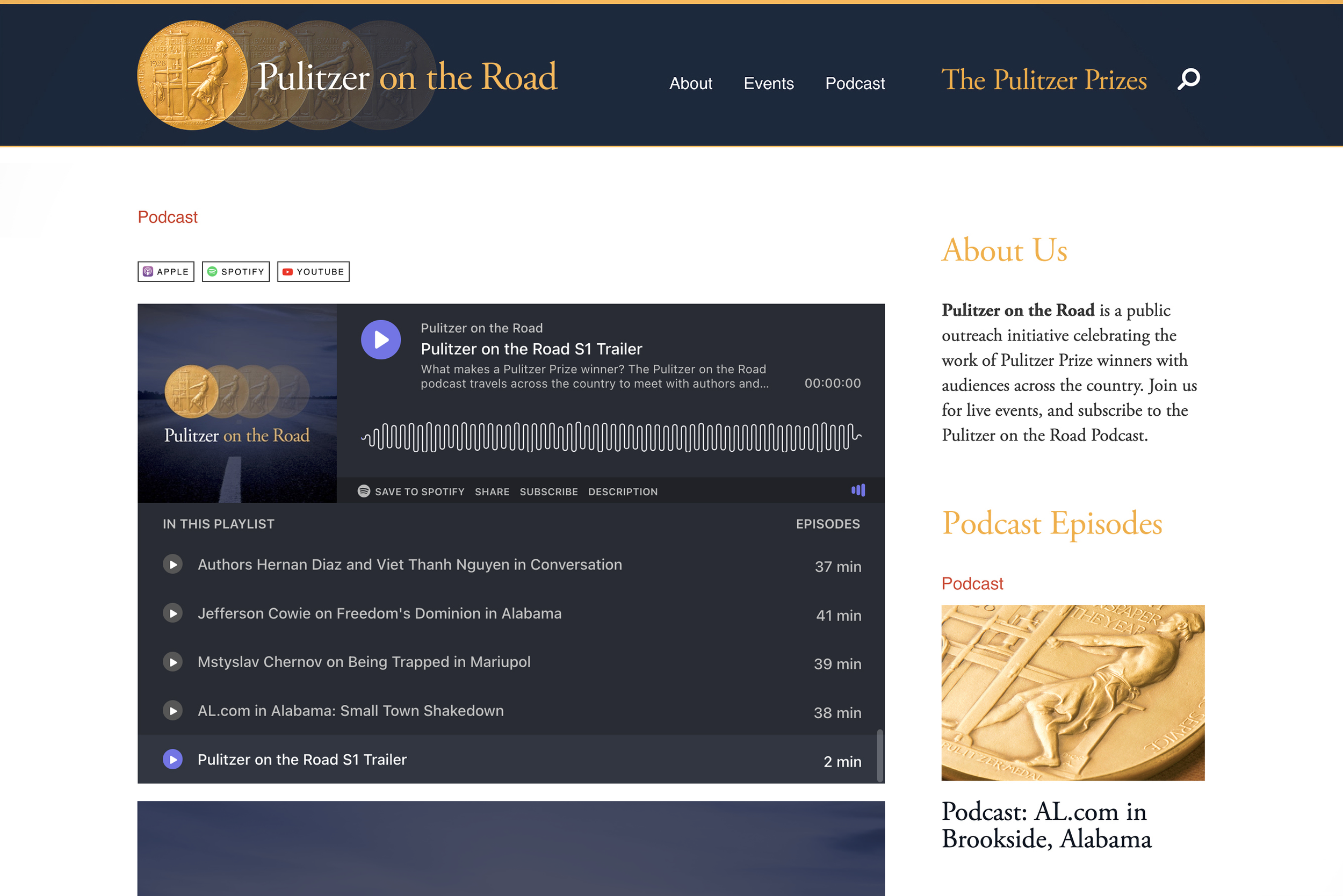The image size is (1343, 896).
Task: Click the Pulitzer on the Road S1 Trailer title
Action: [x=531, y=349]
